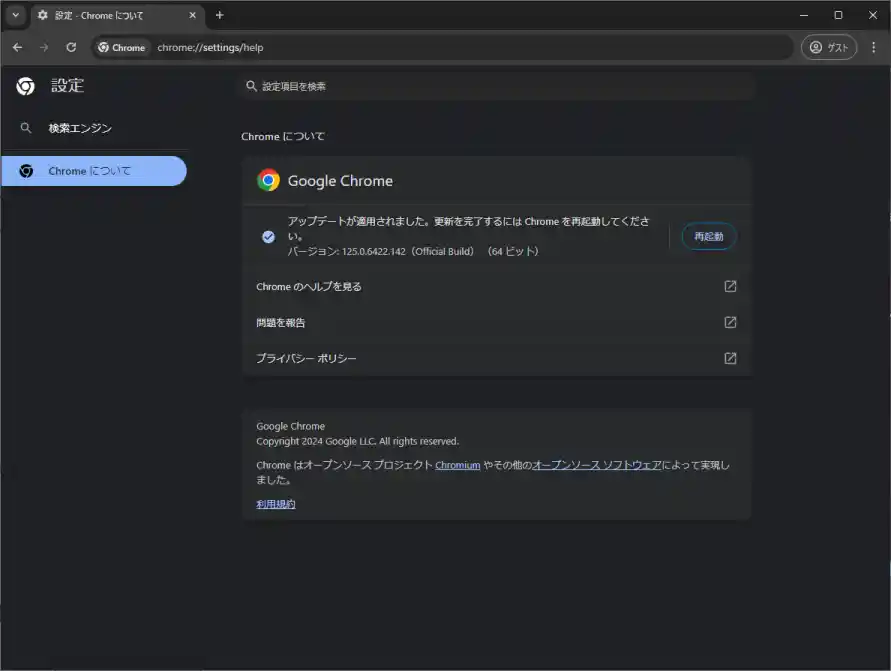
Task: Open the 利用規約 link
Action: (276, 504)
